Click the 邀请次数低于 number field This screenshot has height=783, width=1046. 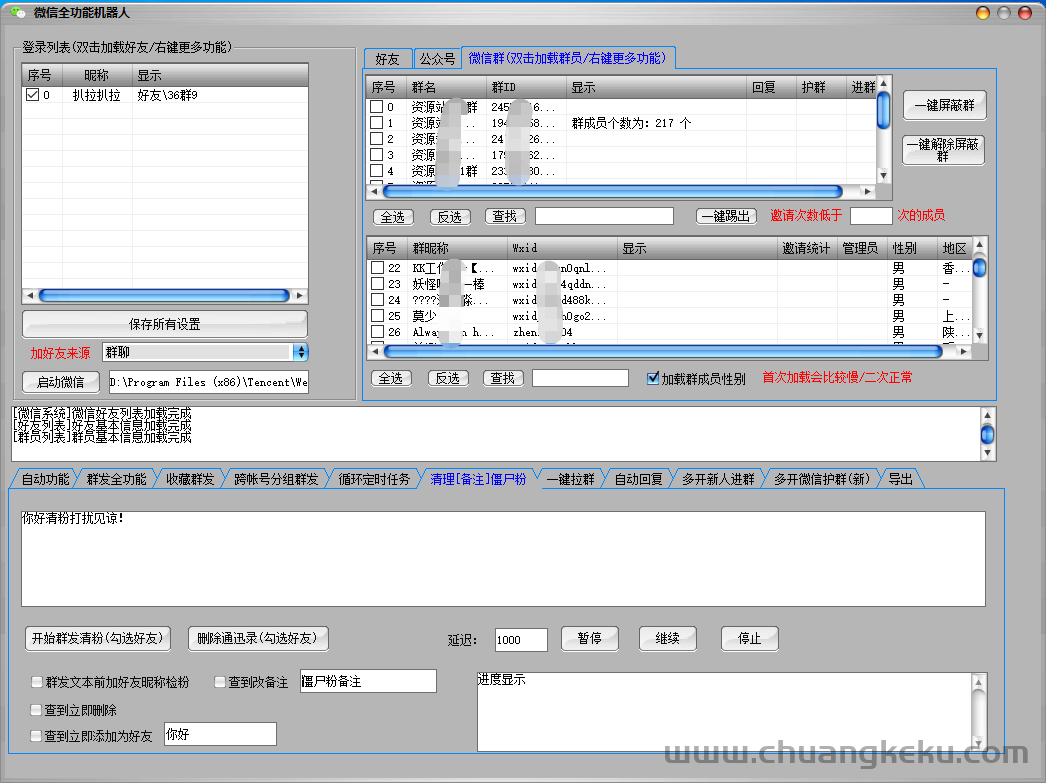click(x=871, y=216)
